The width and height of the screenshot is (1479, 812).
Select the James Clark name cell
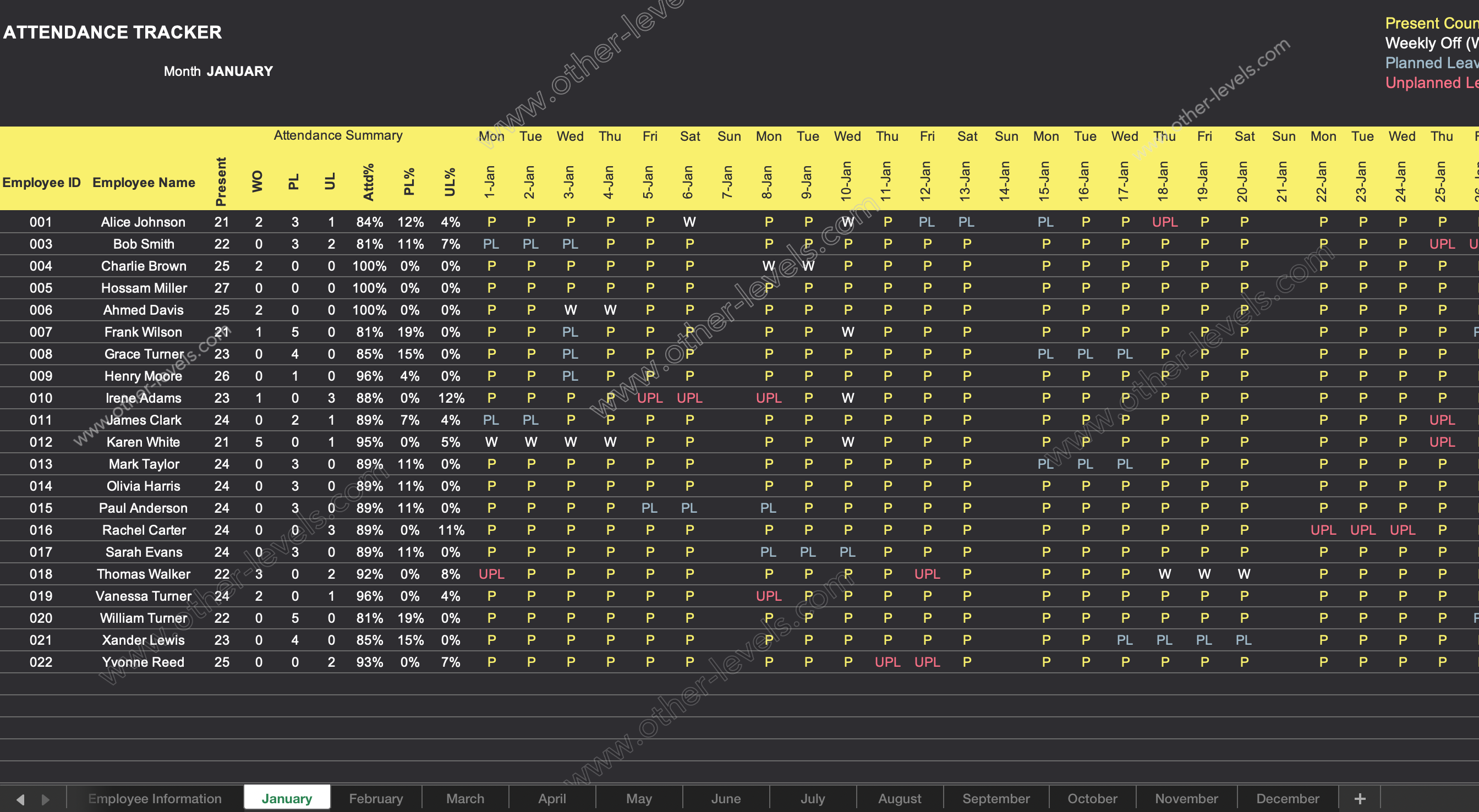point(144,420)
